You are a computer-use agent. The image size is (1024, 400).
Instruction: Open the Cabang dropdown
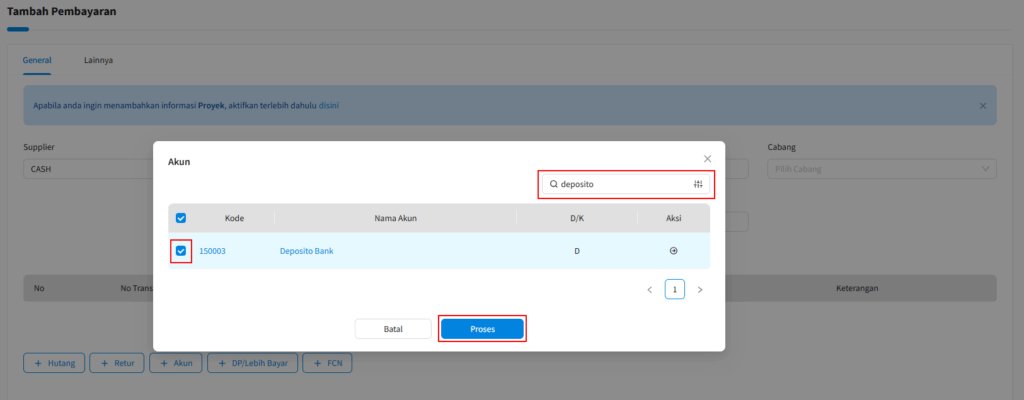[x=882, y=169]
